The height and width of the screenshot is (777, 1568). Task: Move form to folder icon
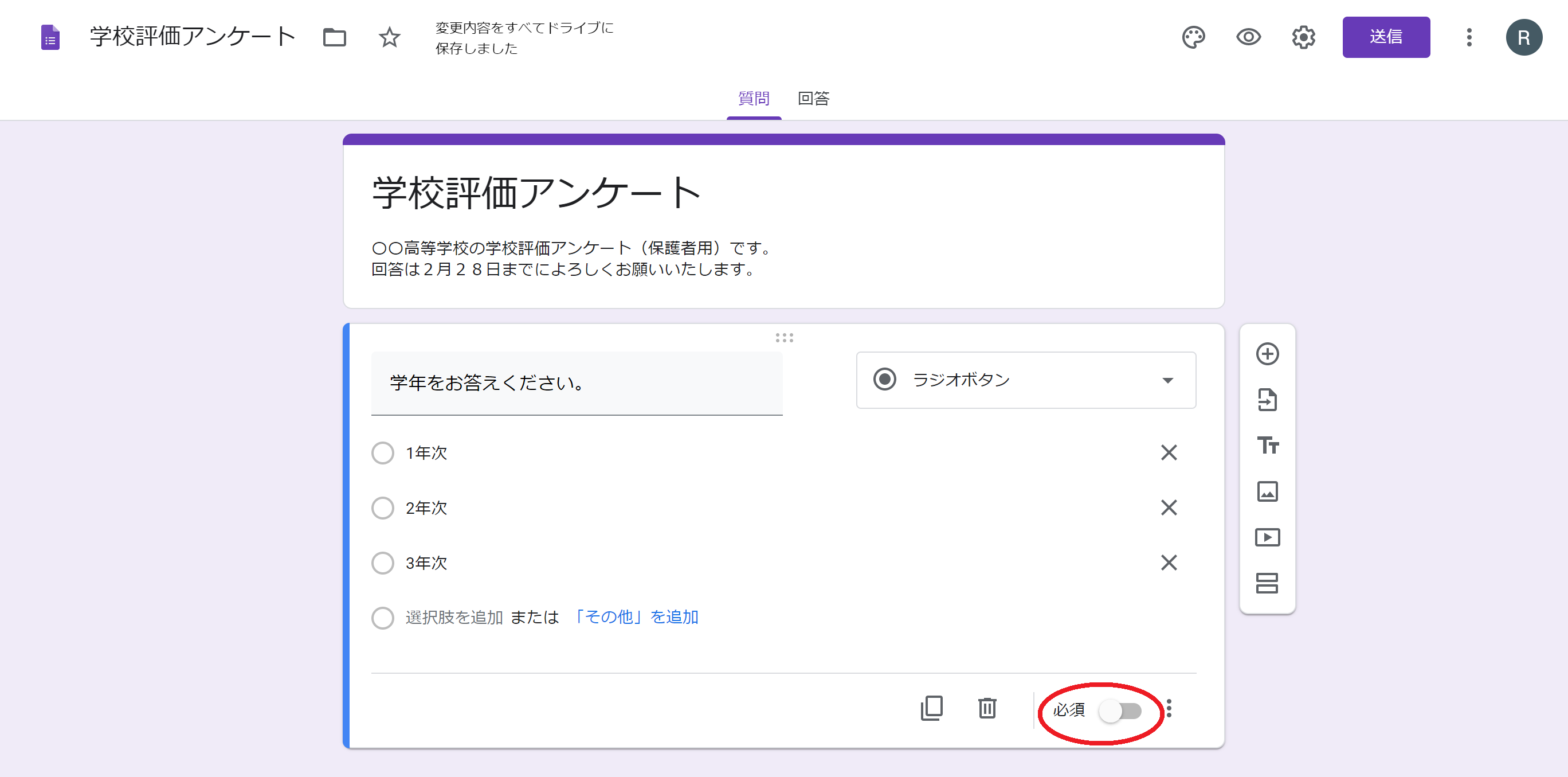(334, 37)
